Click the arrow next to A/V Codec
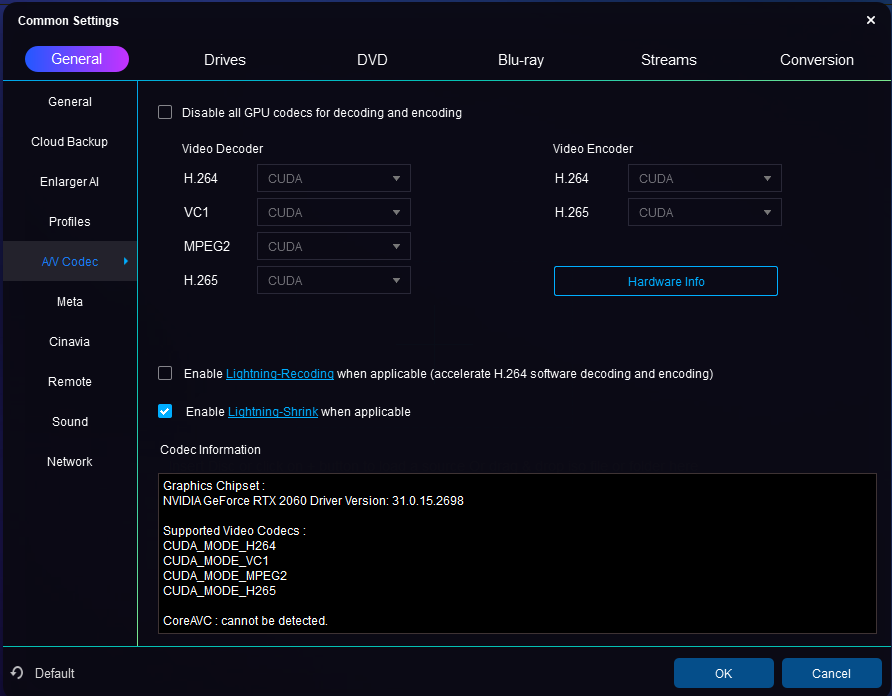892x696 pixels. click(126, 261)
